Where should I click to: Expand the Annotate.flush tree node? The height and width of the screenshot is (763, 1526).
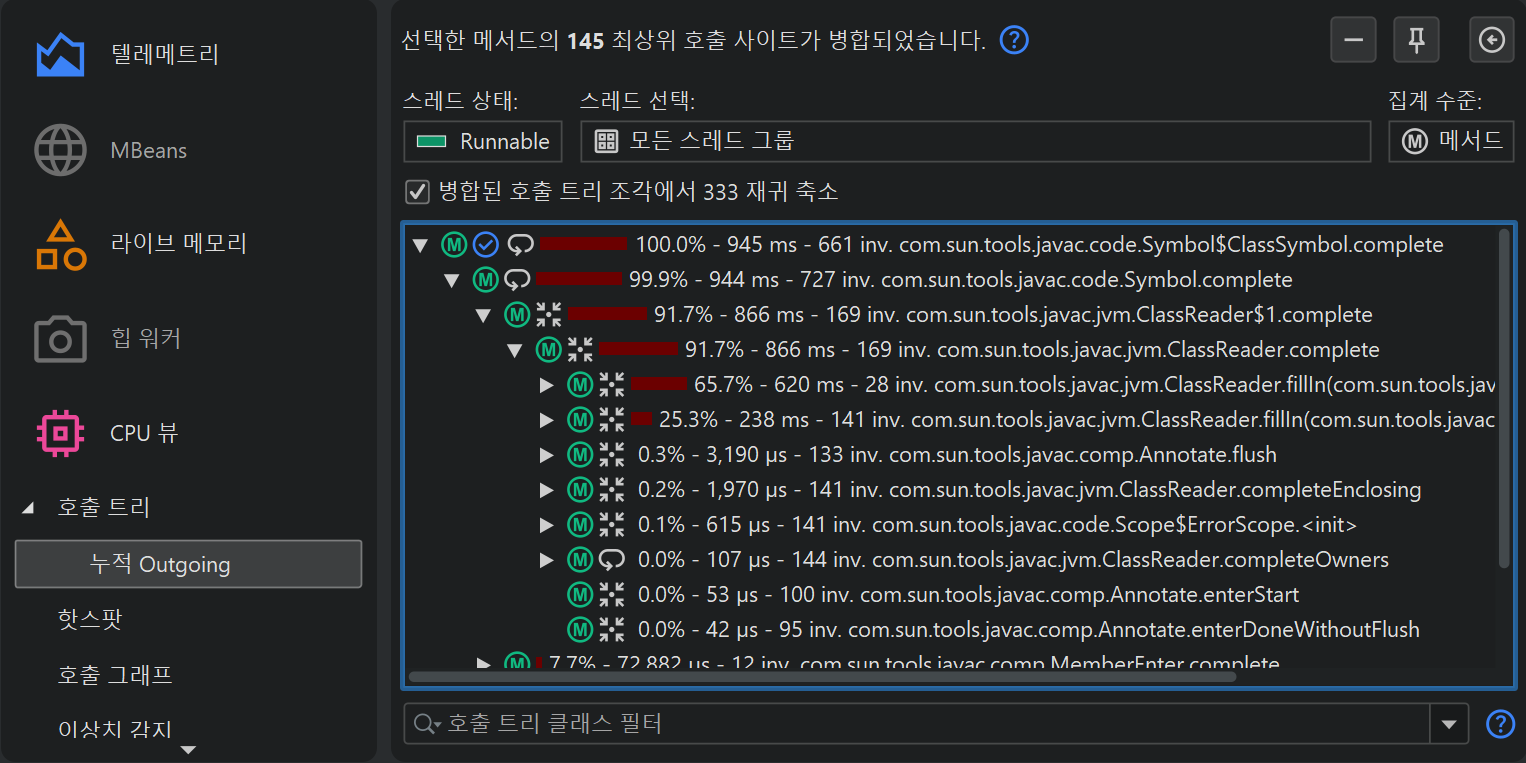[547, 456]
